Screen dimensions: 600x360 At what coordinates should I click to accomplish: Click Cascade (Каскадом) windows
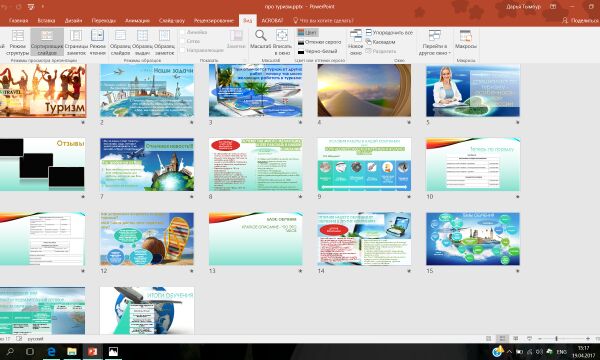click(x=380, y=42)
